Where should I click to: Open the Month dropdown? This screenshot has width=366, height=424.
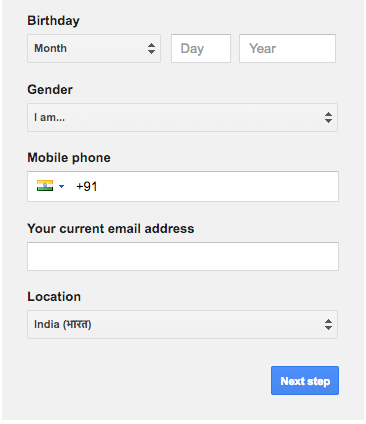(x=94, y=48)
